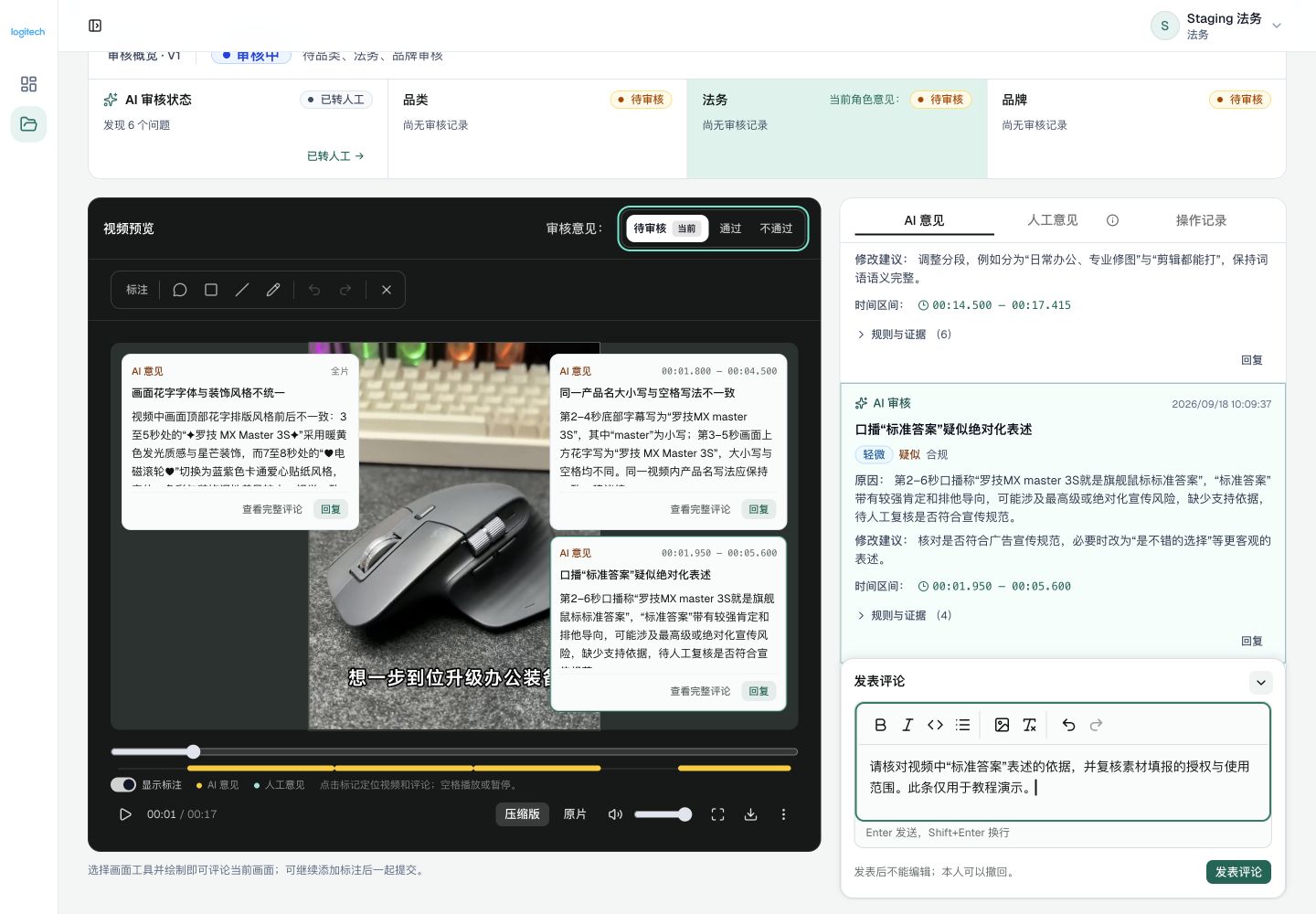Submit with 发表评论 button
Screen dimensions: 1316x914
1238,872
